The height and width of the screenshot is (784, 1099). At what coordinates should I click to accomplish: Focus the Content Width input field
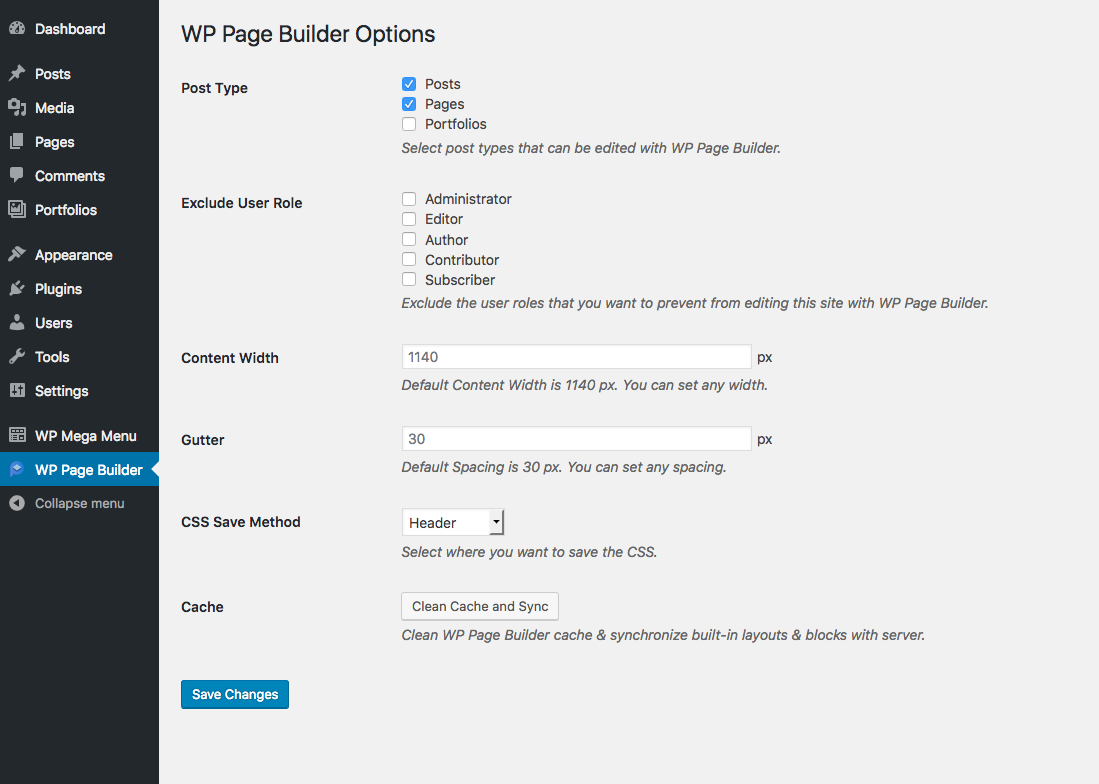576,357
